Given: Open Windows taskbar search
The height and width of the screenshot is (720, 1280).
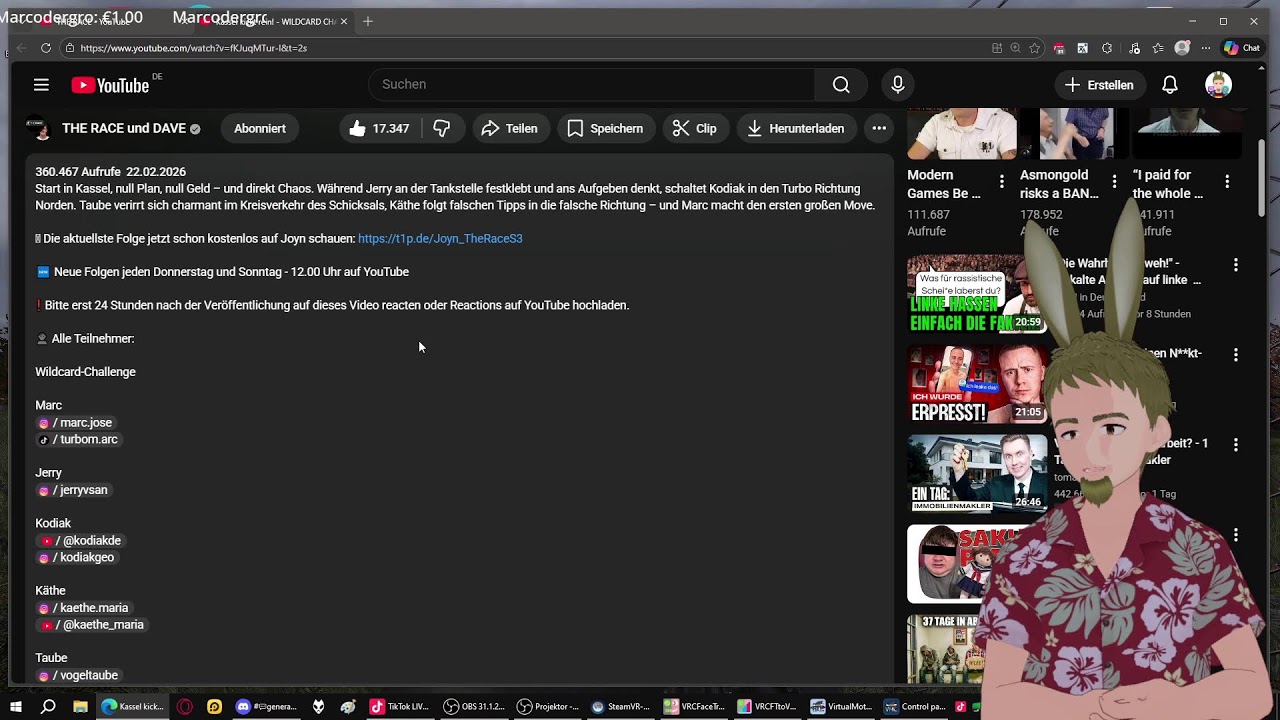Looking at the screenshot, I should click(x=48, y=707).
